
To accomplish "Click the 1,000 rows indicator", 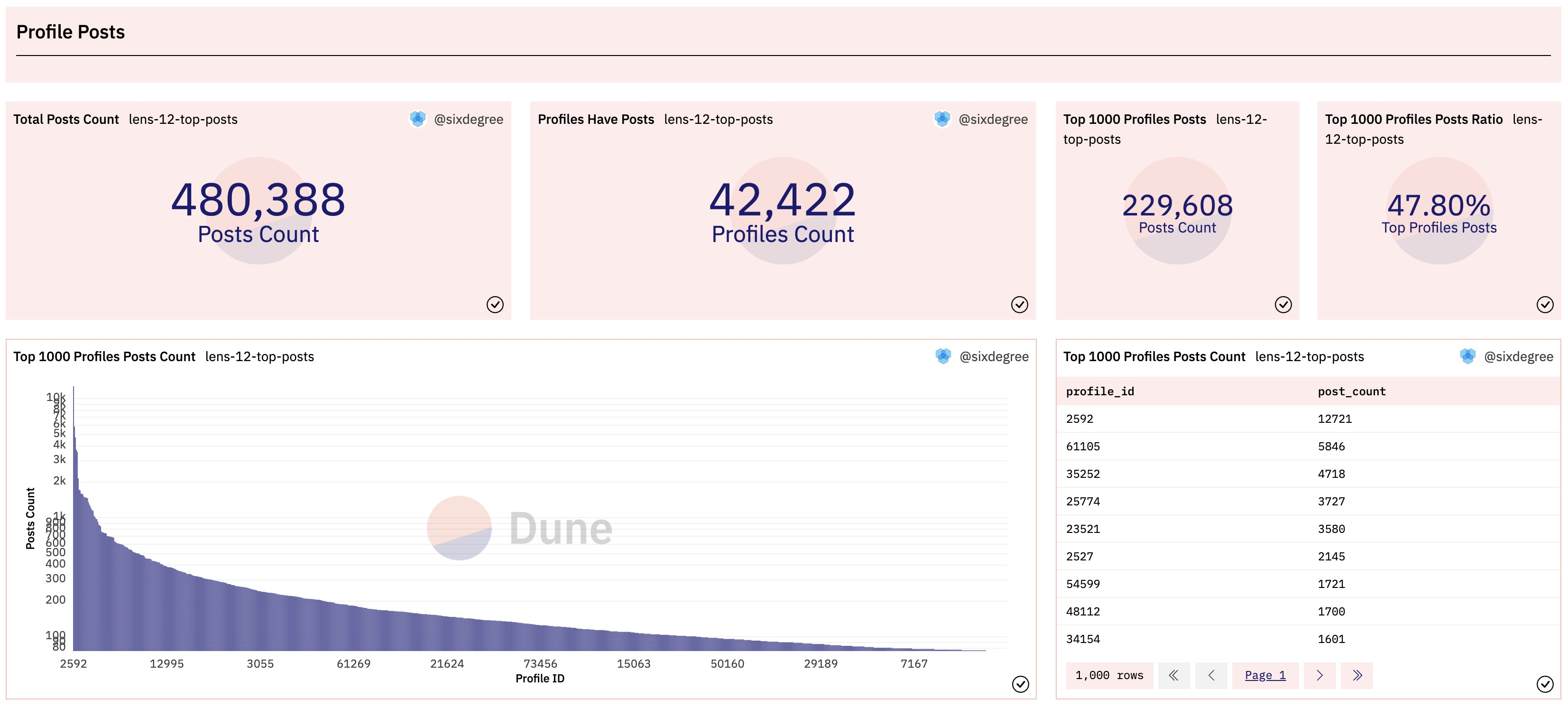I will click(1109, 675).
